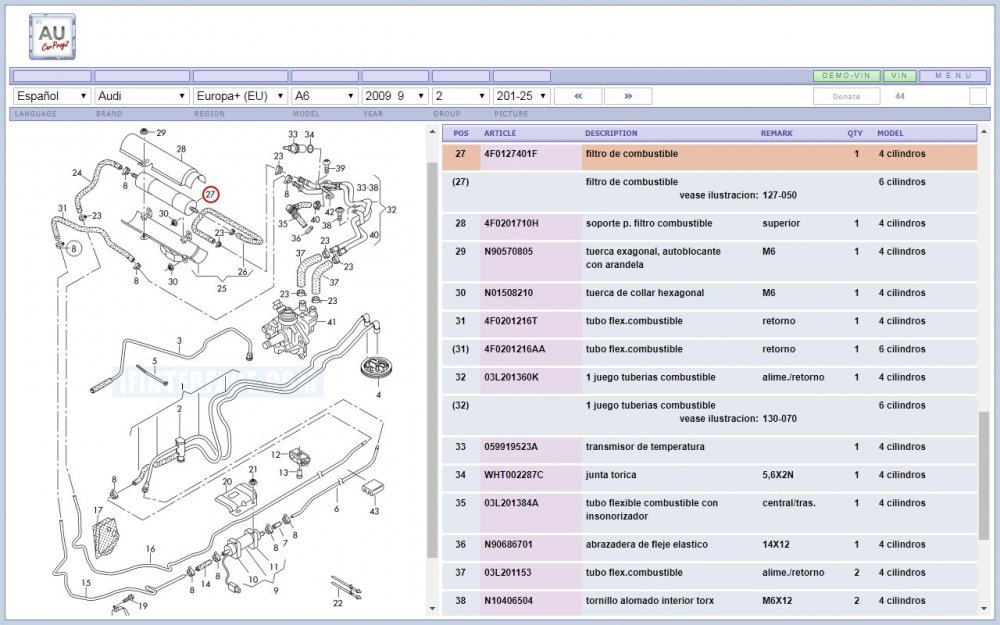The width and height of the screenshot is (1000, 625).
Task: Click description 'soporte p. filtro combustible'
Action: [x=649, y=223]
